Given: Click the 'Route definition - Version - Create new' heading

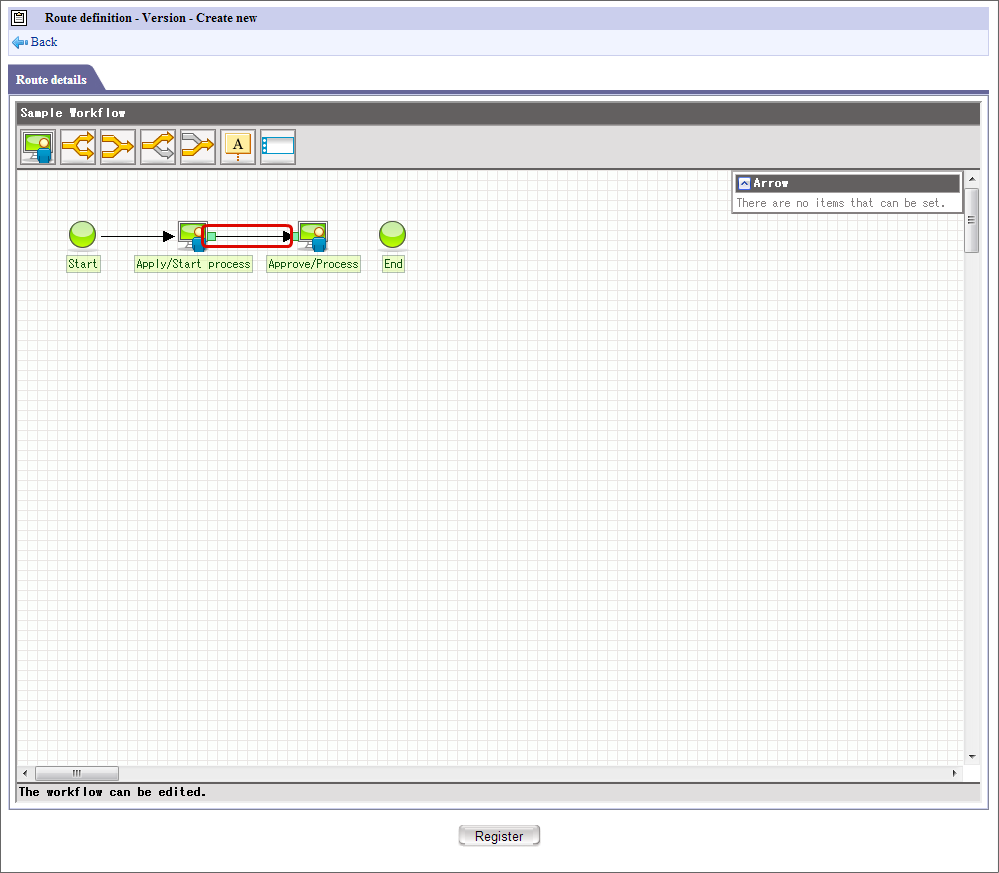Looking at the screenshot, I should 151,18.
